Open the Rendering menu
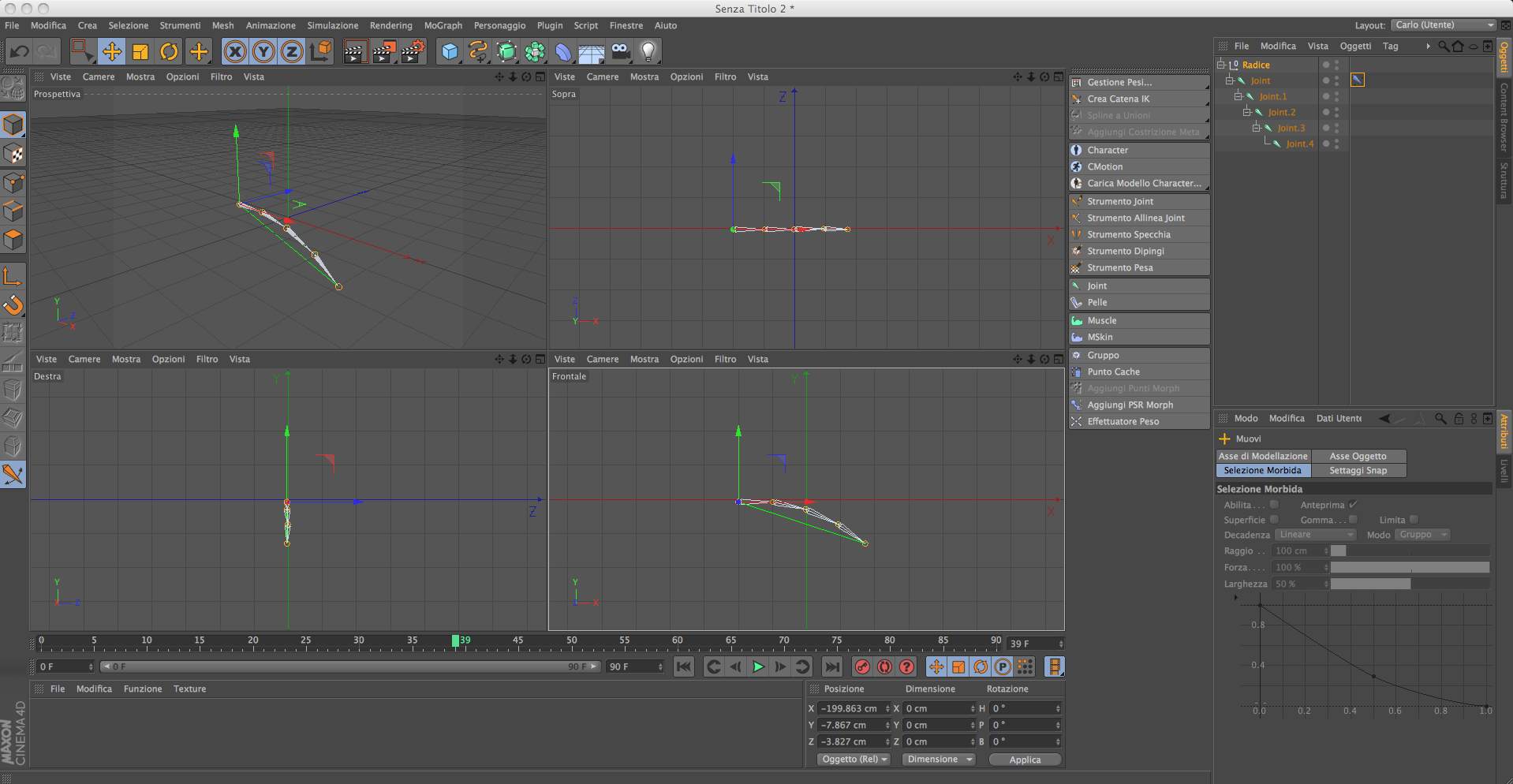The height and width of the screenshot is (784, 1513). coord(391,25)
